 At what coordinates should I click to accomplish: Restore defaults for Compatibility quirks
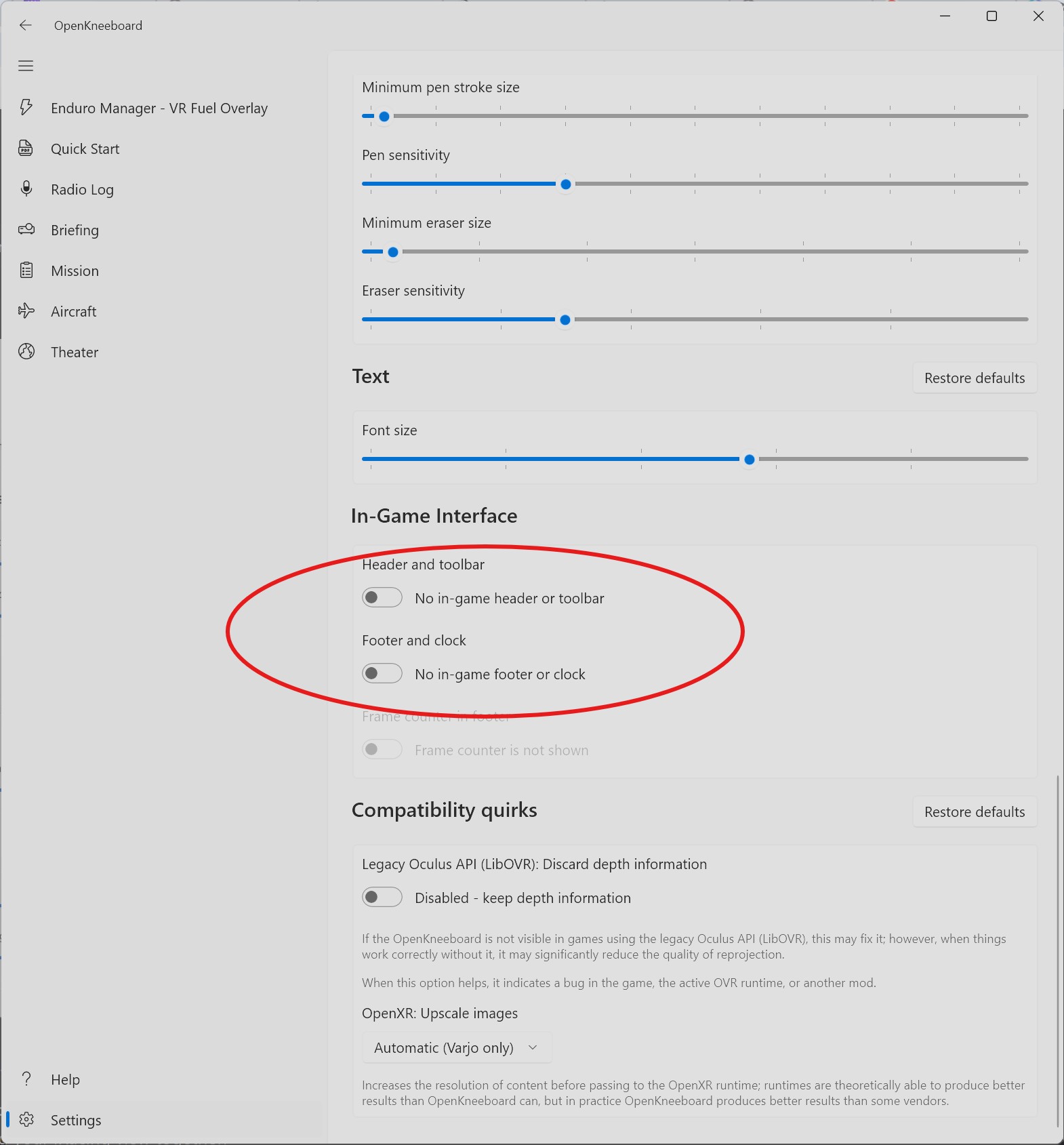975,811
